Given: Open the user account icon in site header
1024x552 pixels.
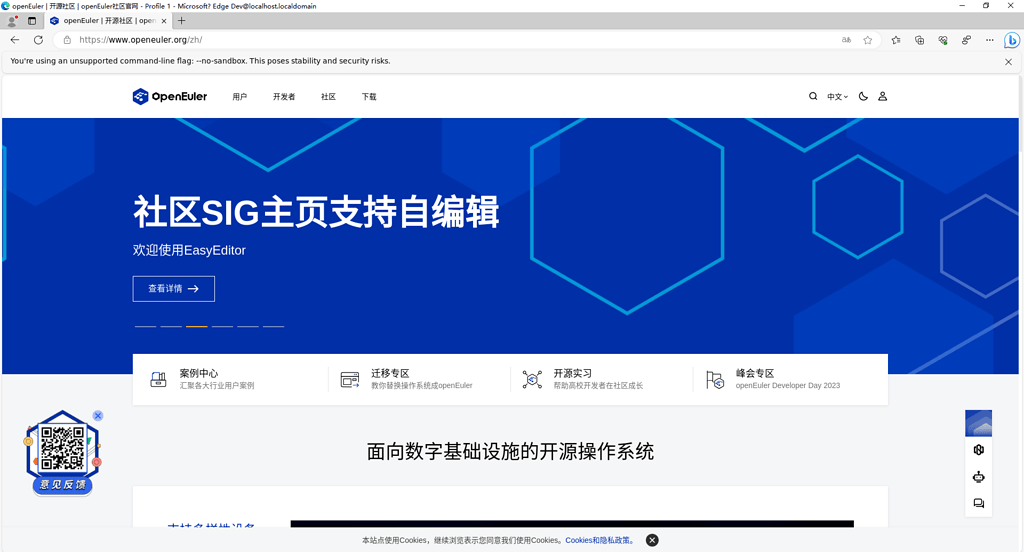Looking at the screenshot, I should pyautogui.click(x=882, y=97).
